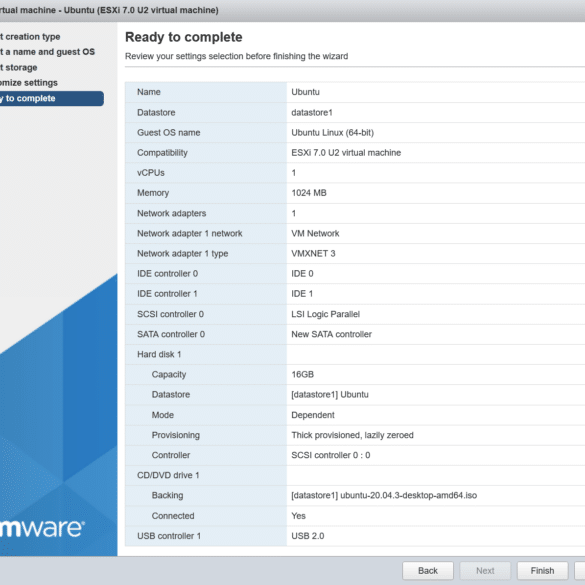
Task: Click the Compatibility row label
Action: tap(162, 153)
